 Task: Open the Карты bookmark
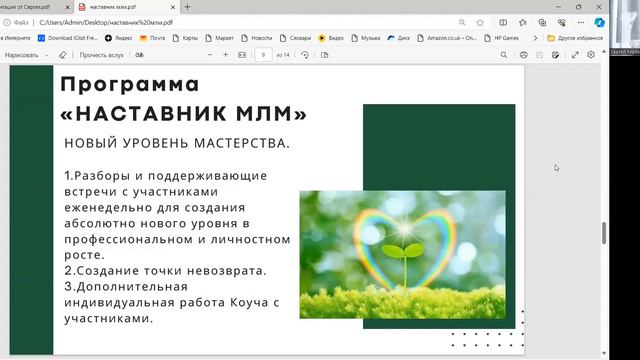[185, 38]
